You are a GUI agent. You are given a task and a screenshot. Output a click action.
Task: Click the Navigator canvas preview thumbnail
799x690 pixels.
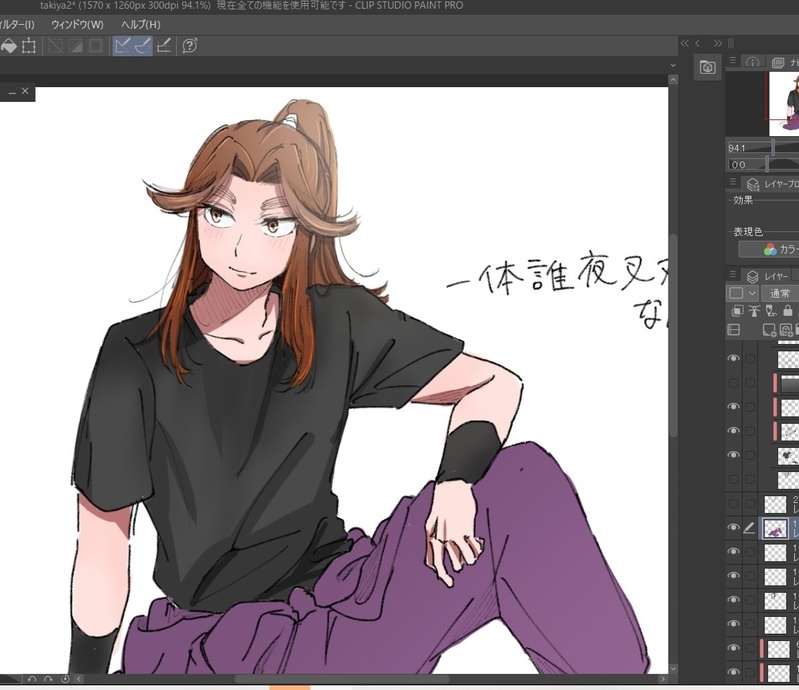784,103
